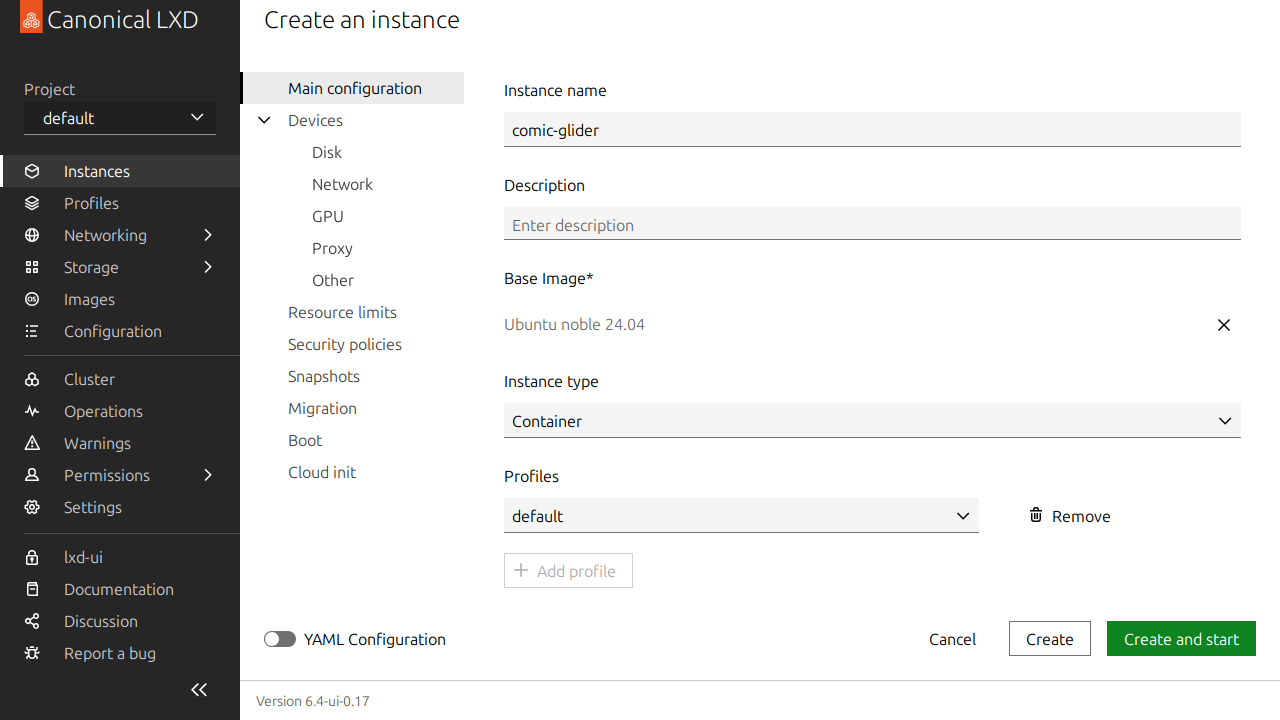Switch to Cloud init section
This screenshot has width=1280, height=720.
[322, 472]
